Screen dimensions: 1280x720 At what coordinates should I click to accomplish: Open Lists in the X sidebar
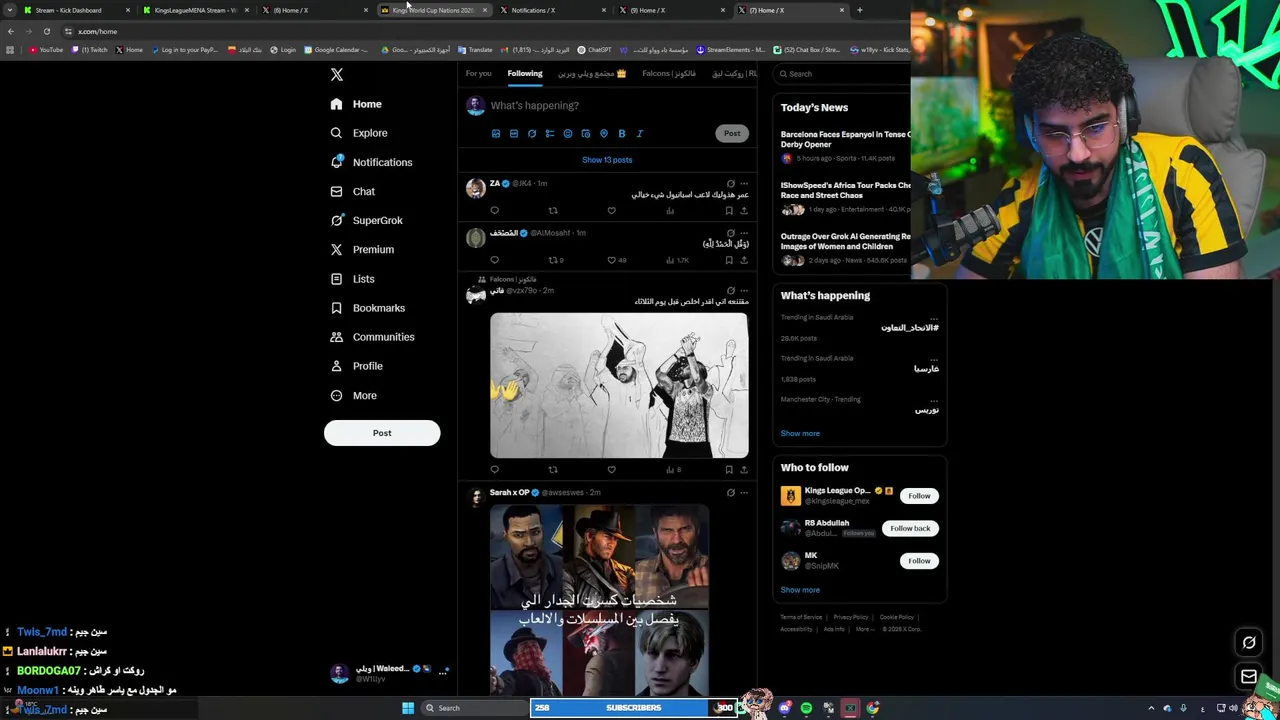pyautogui.click(x=352, y=279)
